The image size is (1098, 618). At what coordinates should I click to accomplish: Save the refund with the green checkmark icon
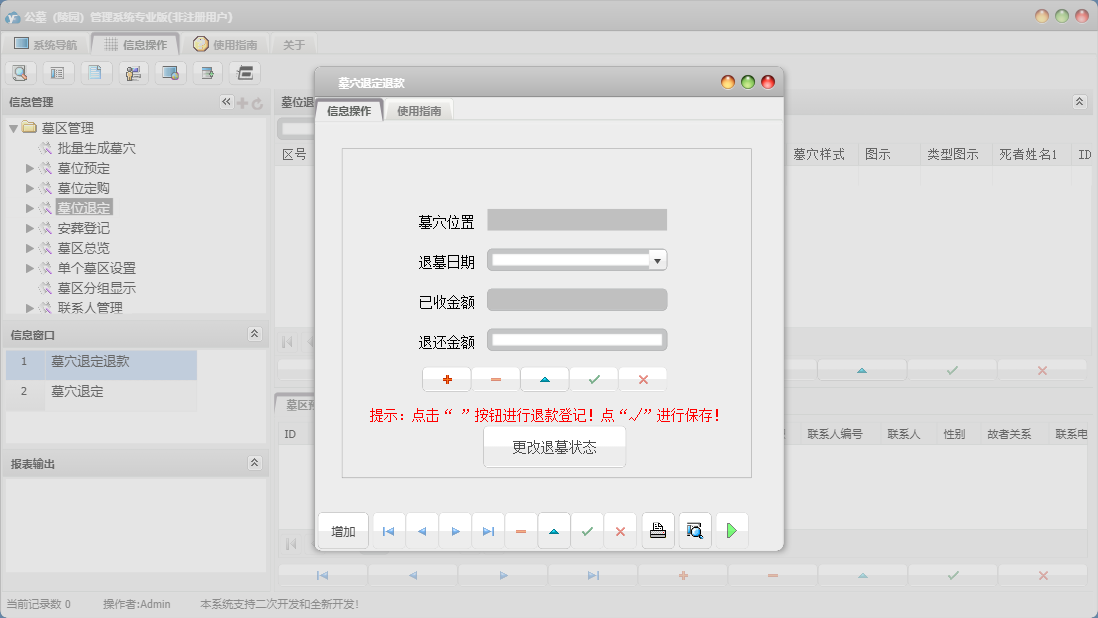click(x=593, y=379)
